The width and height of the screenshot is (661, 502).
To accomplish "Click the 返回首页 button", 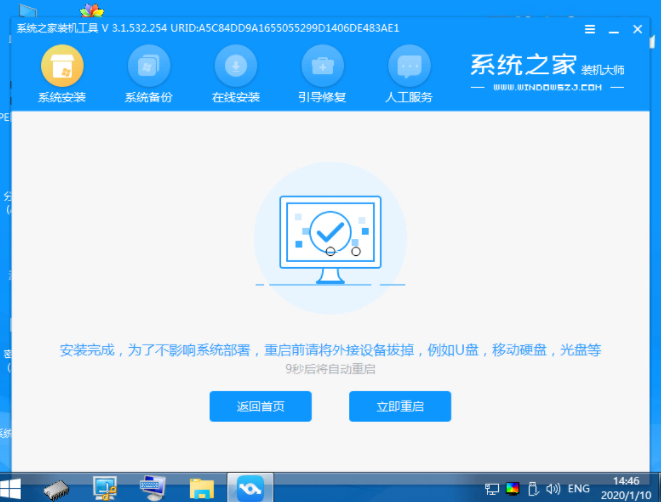I will [261, 406].
